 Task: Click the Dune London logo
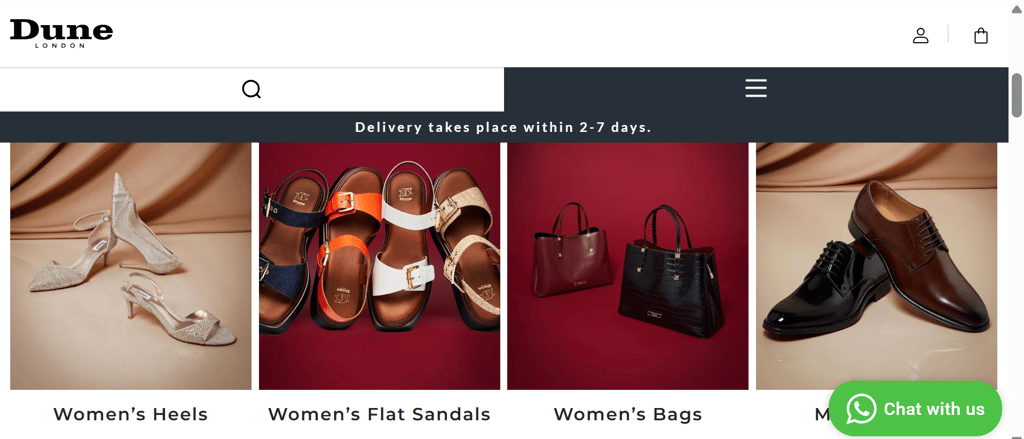pyautogui.click(x=61, y=34)
